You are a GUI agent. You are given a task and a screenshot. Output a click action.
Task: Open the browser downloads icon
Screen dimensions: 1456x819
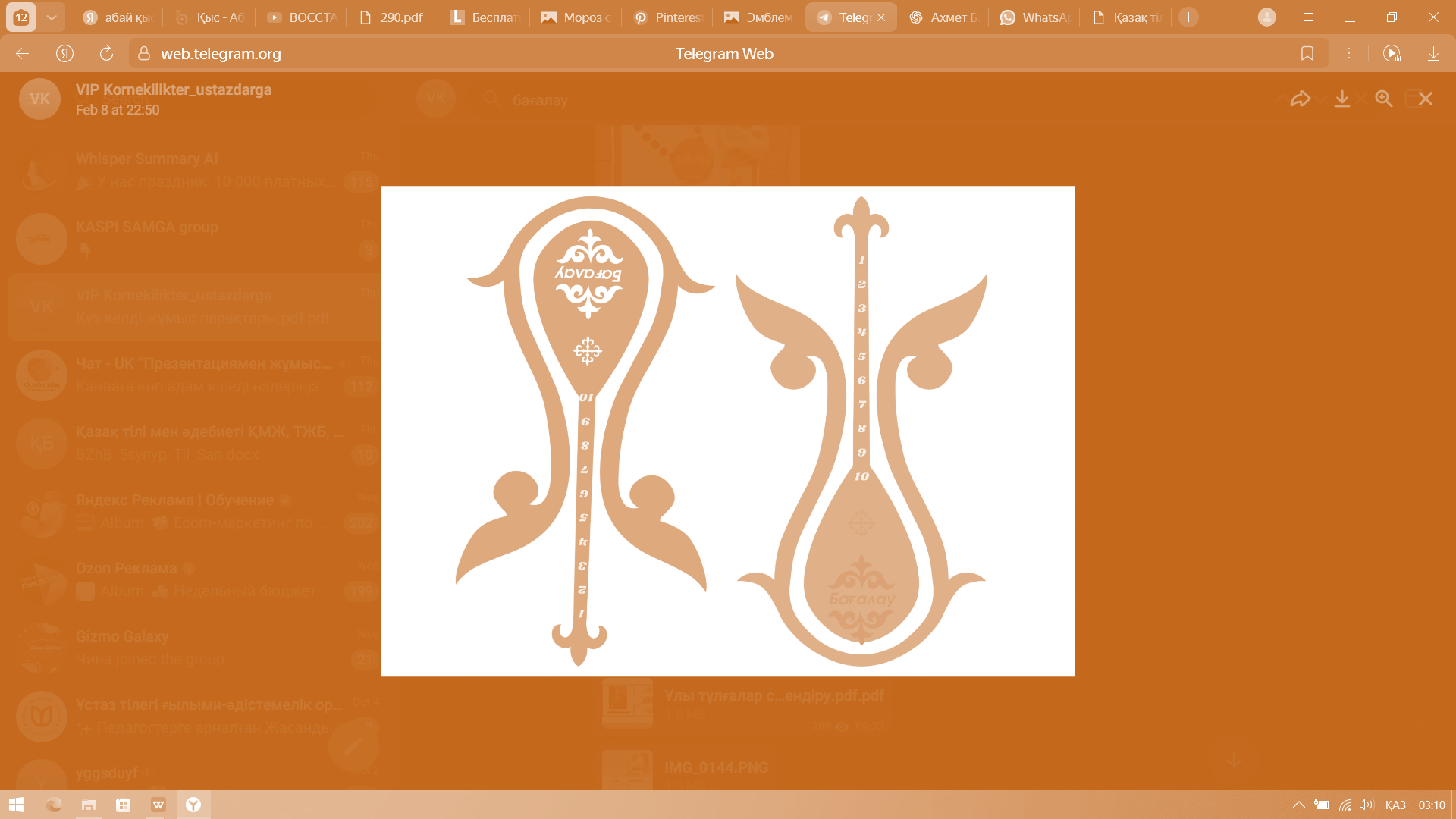[x=1433, y=53]
